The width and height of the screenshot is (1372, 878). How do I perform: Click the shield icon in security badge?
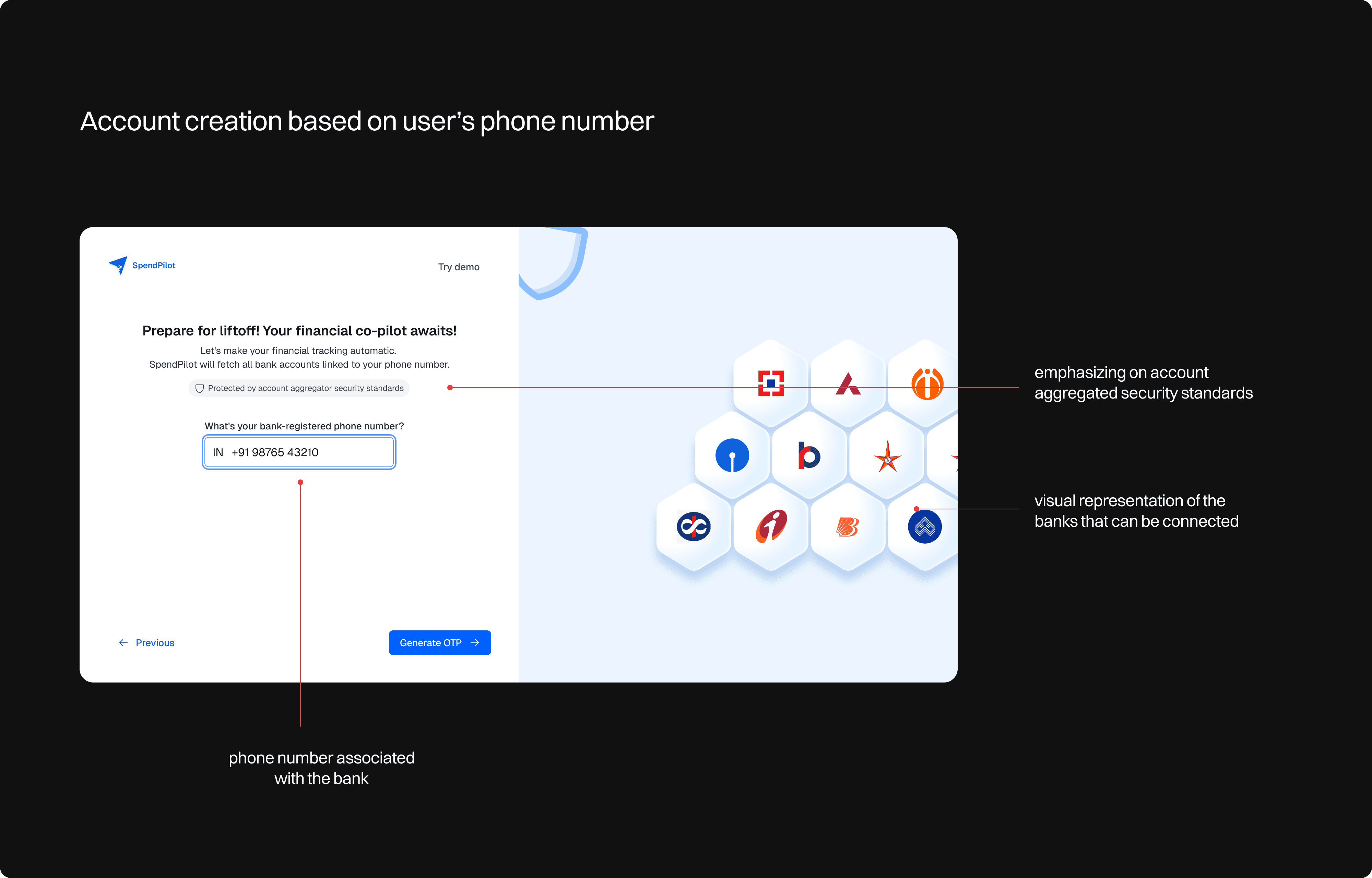point(200,389)
